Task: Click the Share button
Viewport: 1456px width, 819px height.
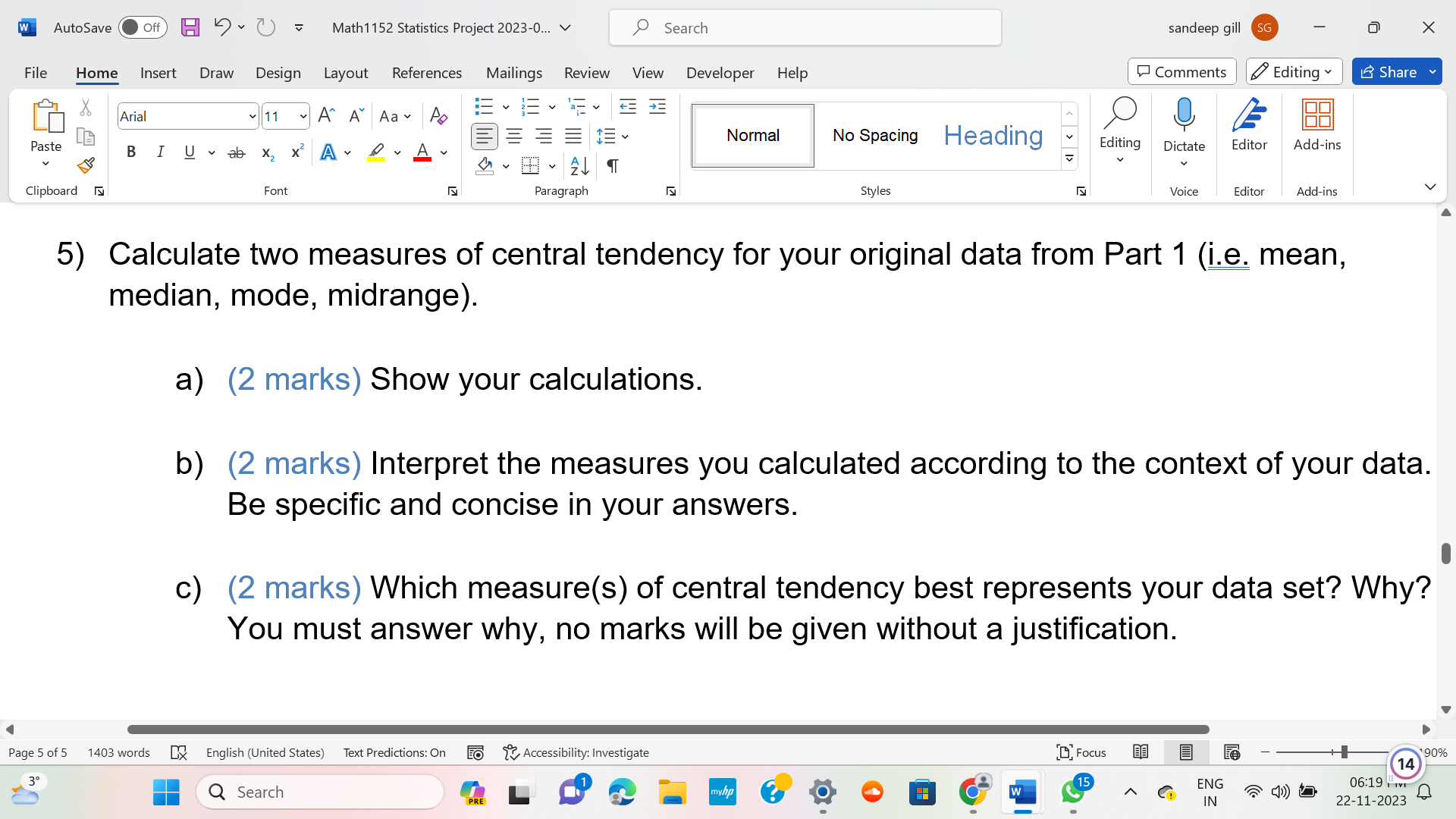Action: (1394, 71)
